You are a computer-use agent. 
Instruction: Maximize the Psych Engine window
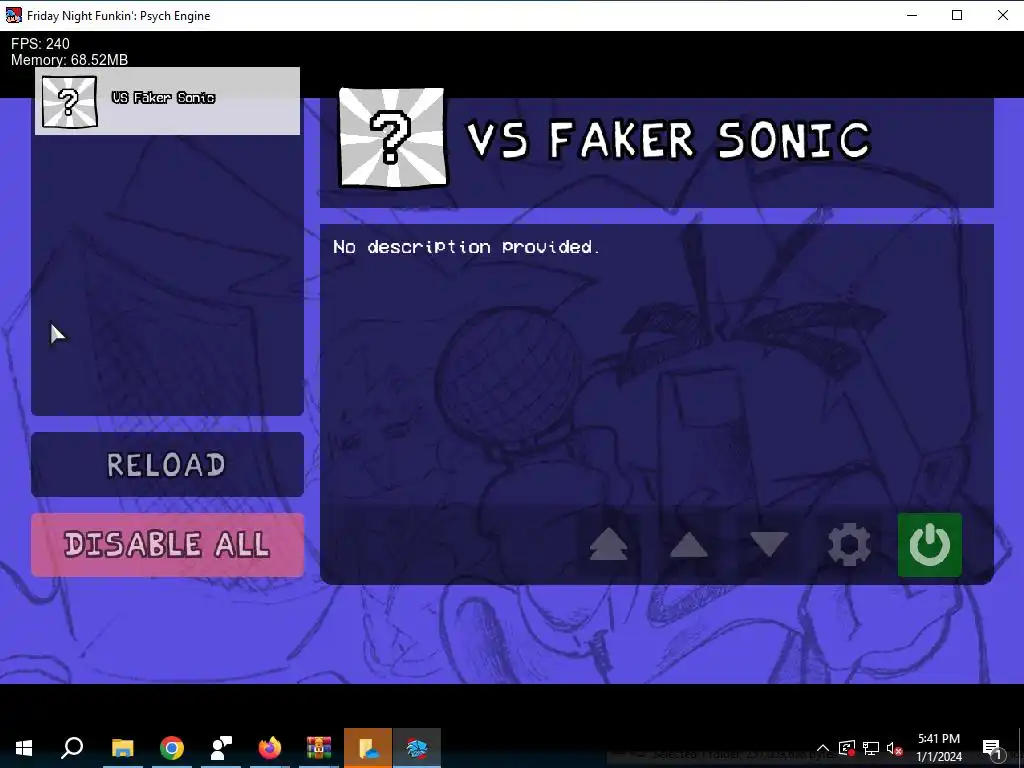(x=957, y=15)
